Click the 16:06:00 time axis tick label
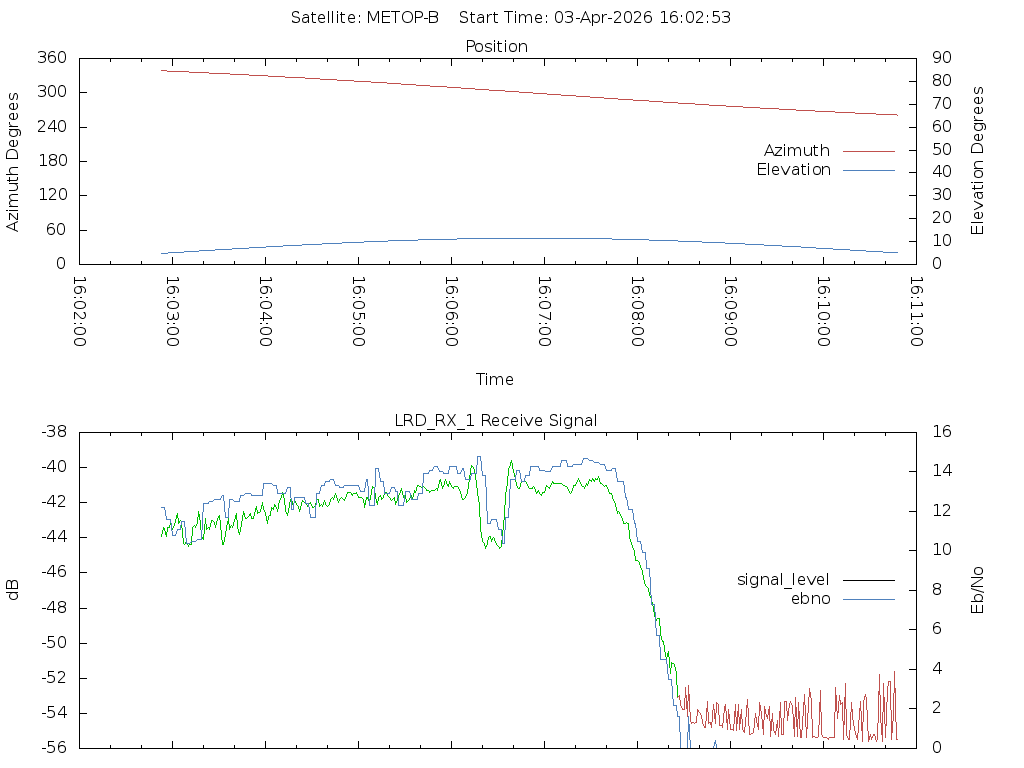The image size is (1024, 768). [451, 312]
